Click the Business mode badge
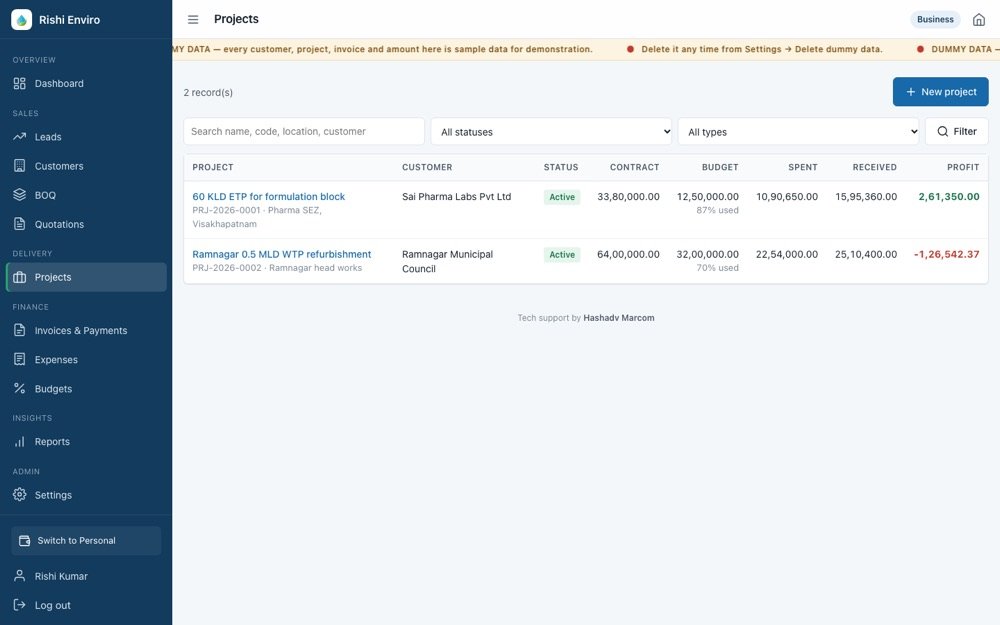The height and width of the screenshot is (625, 1000). pyautogui.click(x=935, y=19)
